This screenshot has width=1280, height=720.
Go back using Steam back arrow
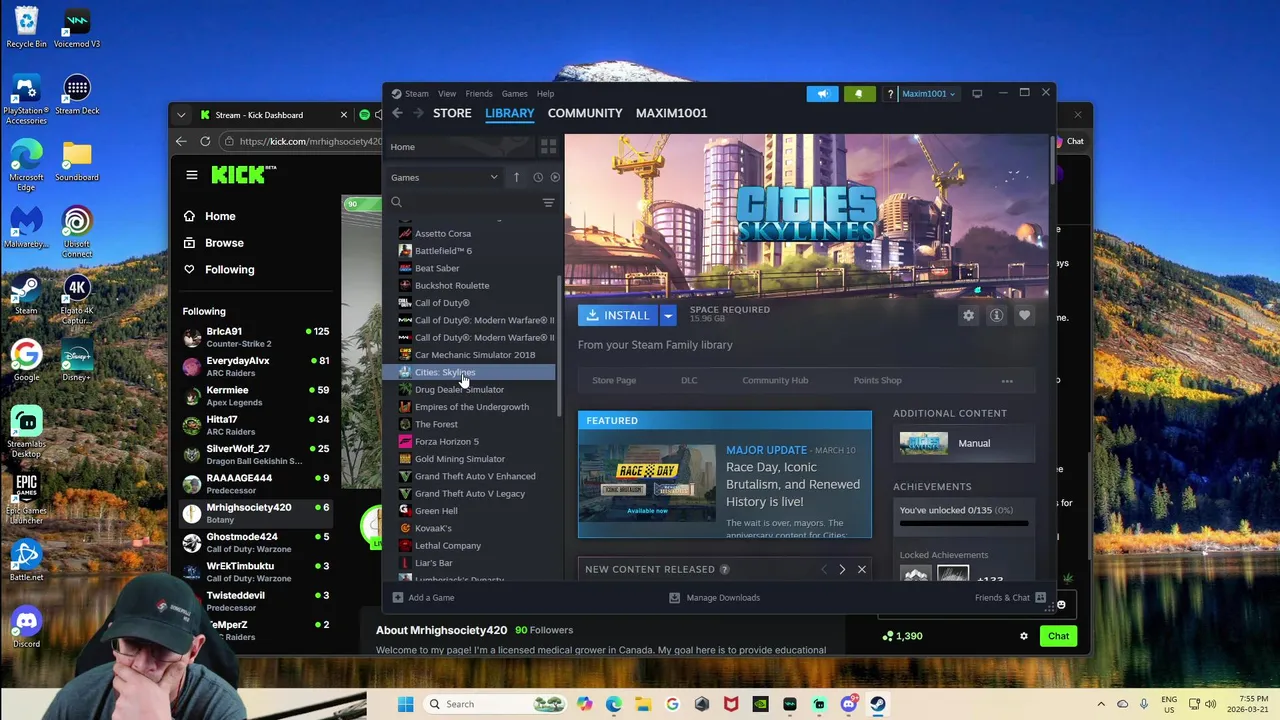(x=397, y=113)
